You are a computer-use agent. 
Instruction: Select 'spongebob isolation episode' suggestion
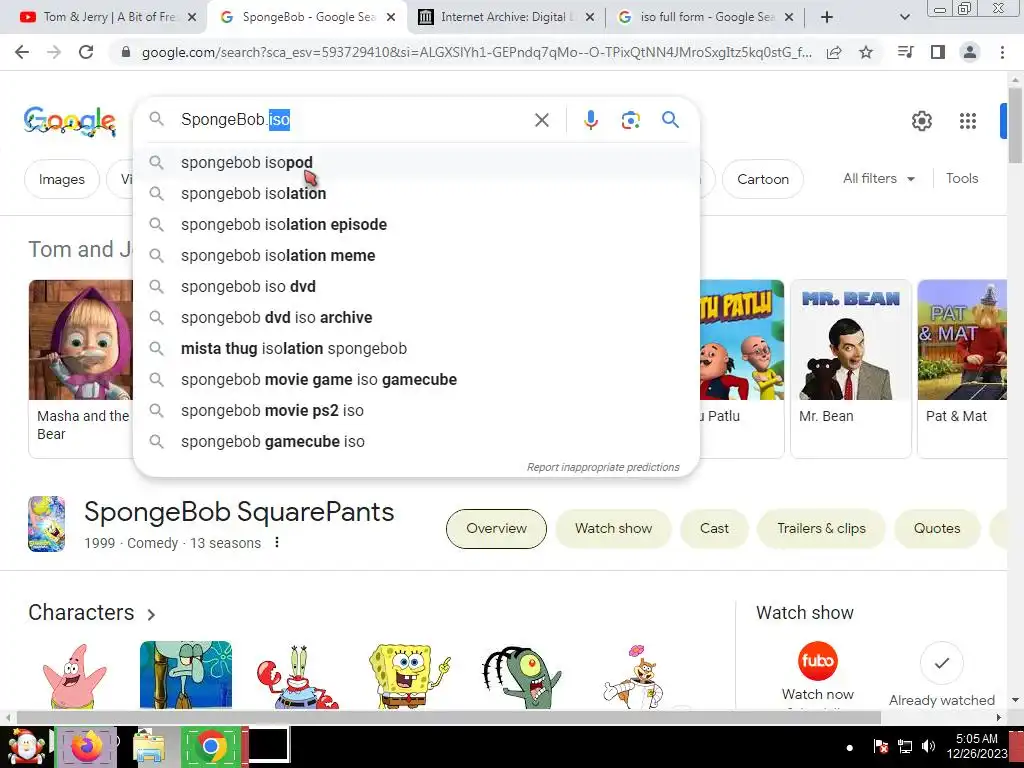pos(416,224)
